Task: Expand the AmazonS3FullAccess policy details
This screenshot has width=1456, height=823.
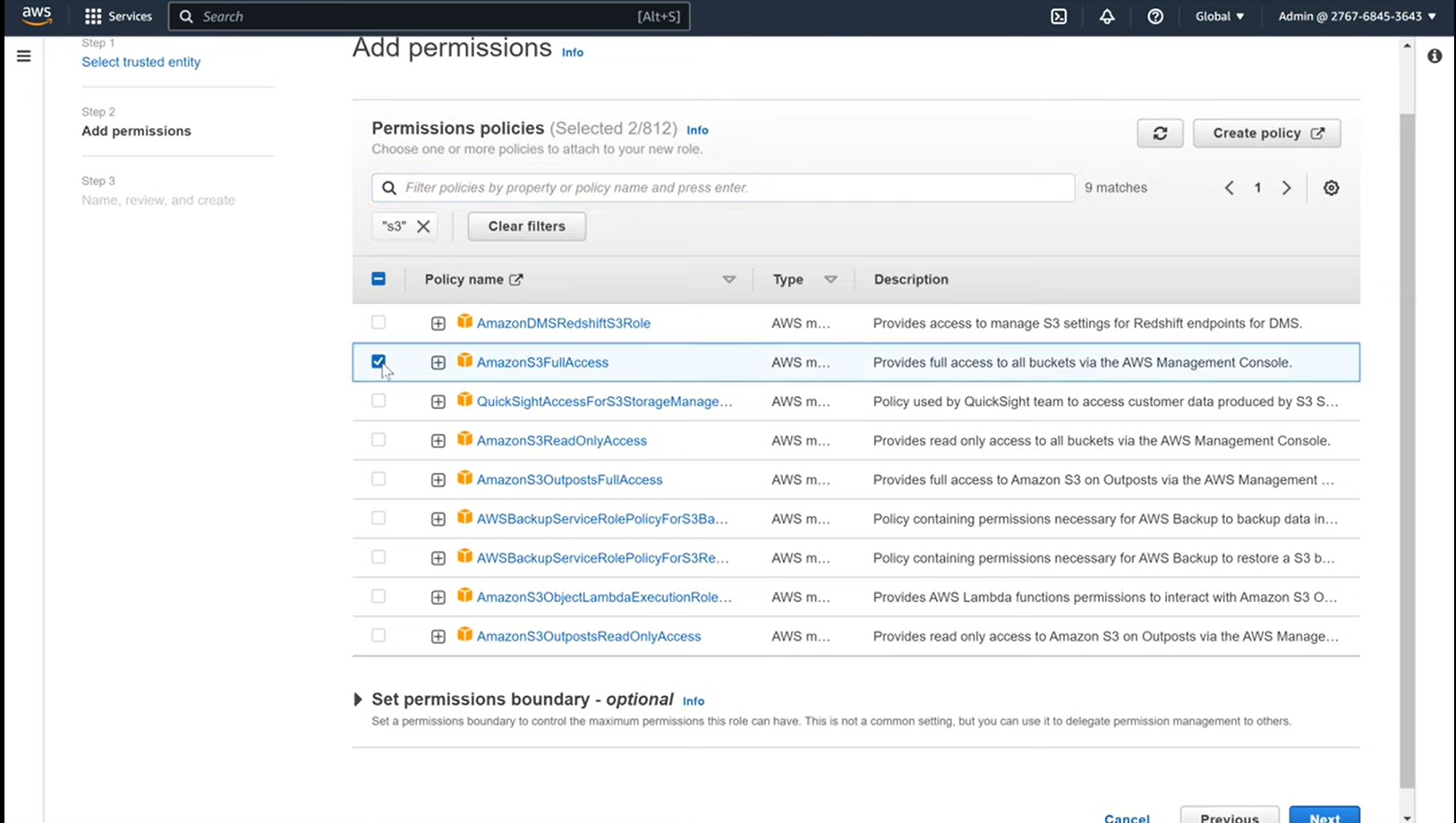Action: click(x=438, y=362)
